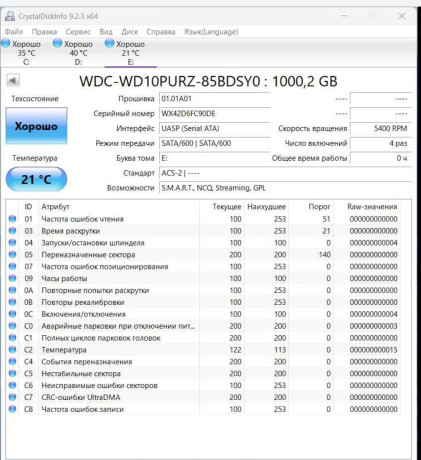Select Полных циклов парковок головок text
Viewport: 421px width, 460px height.
click(101, 338)
